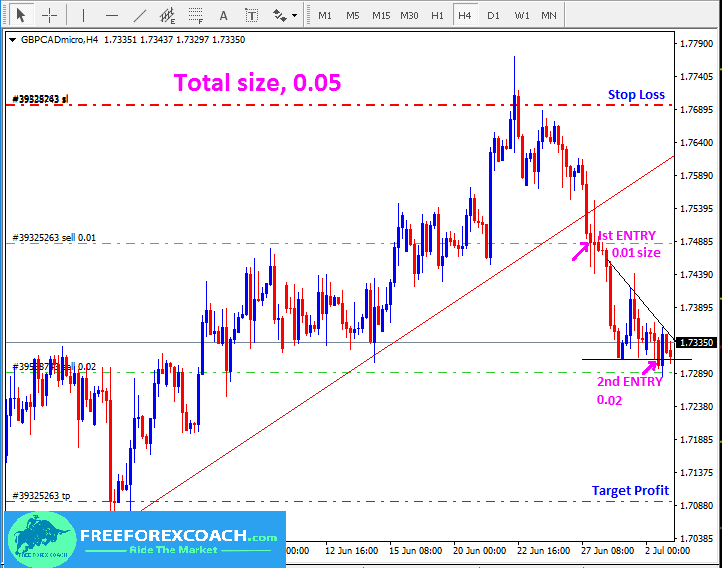Image resolution: width=722 pixels, height=568 pixels.
Task: Open the arrows objects dropdown
Action: (x=285, y=15)
